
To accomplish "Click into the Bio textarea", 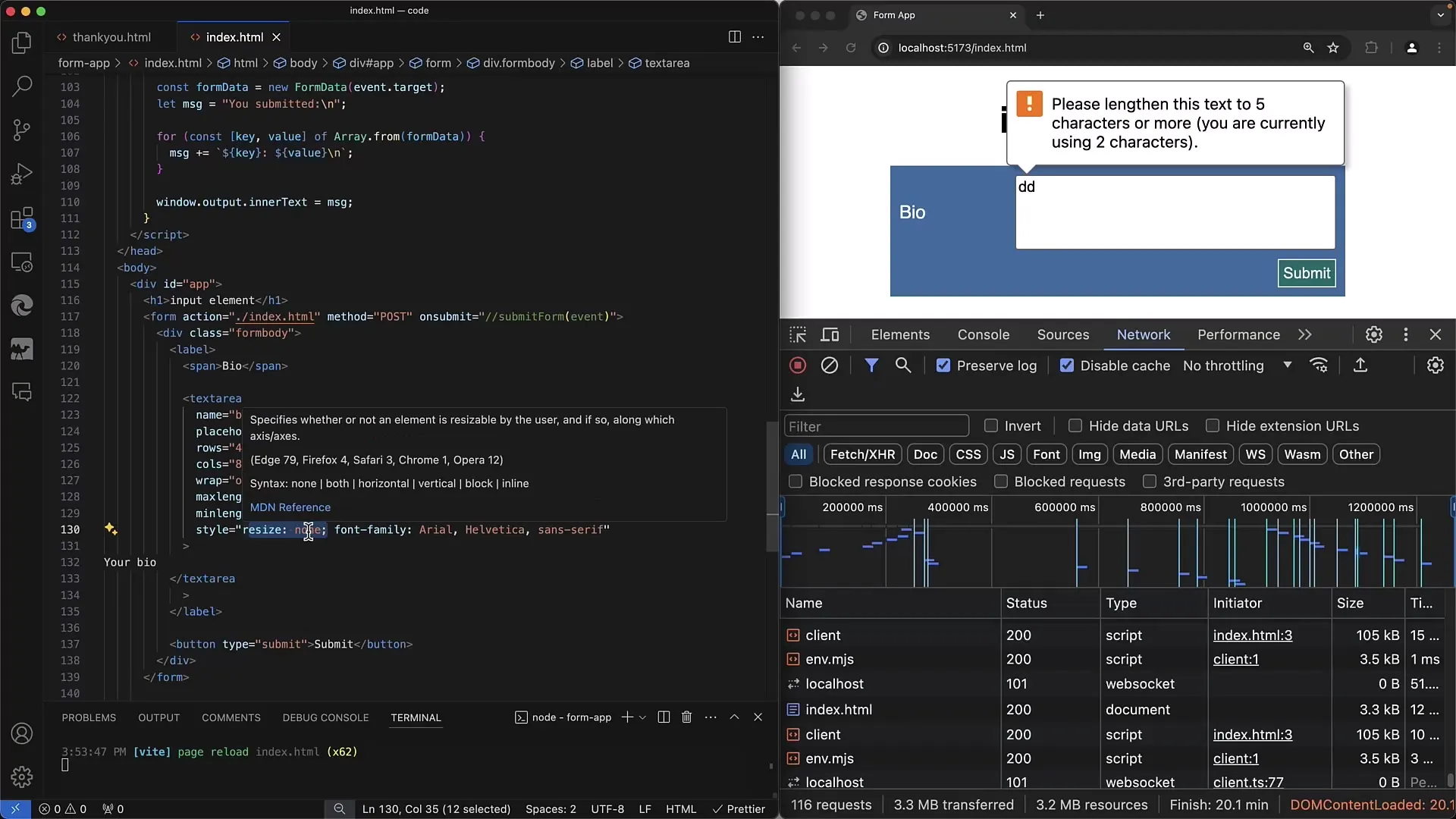I will 1175,212.
